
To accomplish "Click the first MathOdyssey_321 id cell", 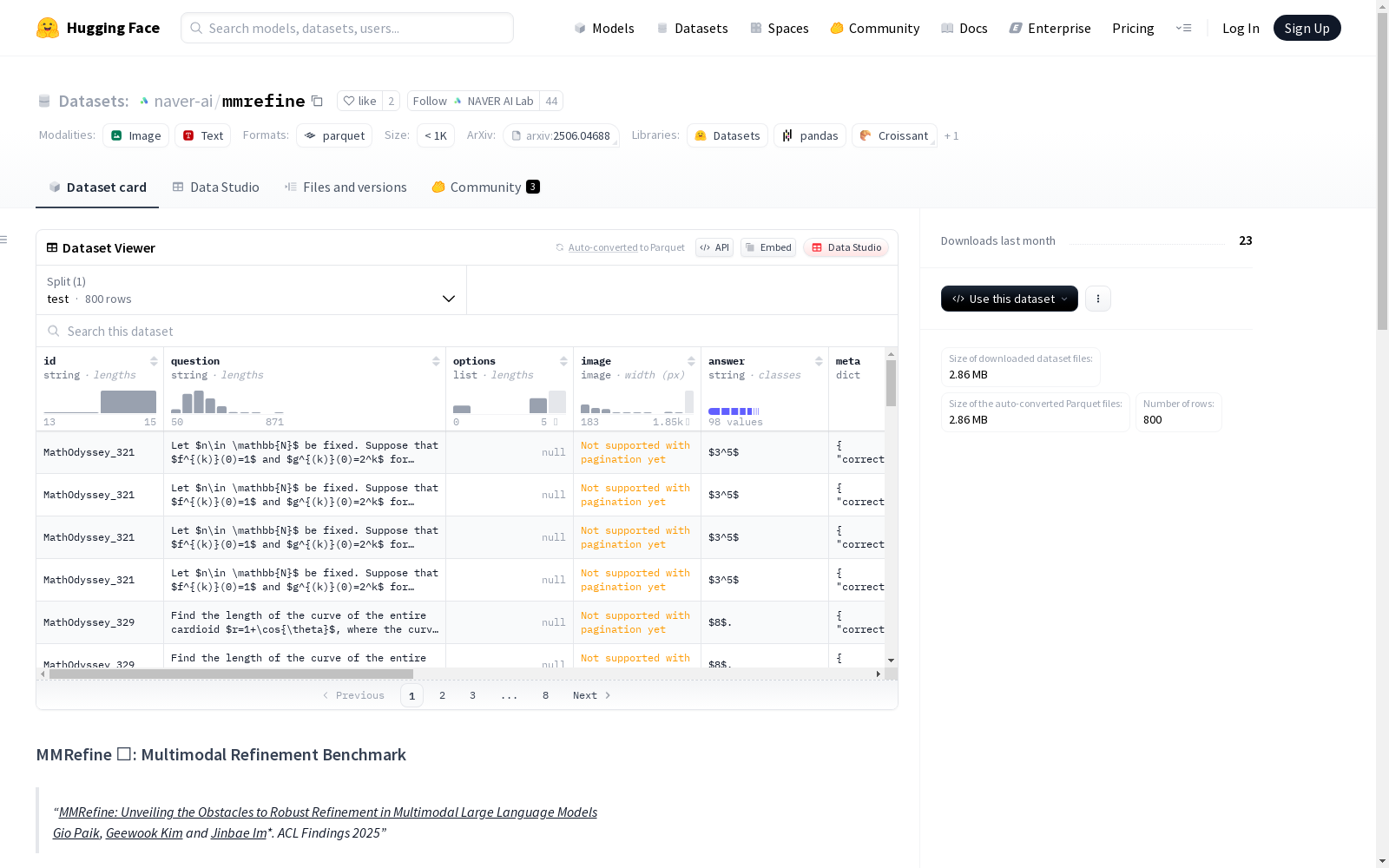I will [100, 452].
